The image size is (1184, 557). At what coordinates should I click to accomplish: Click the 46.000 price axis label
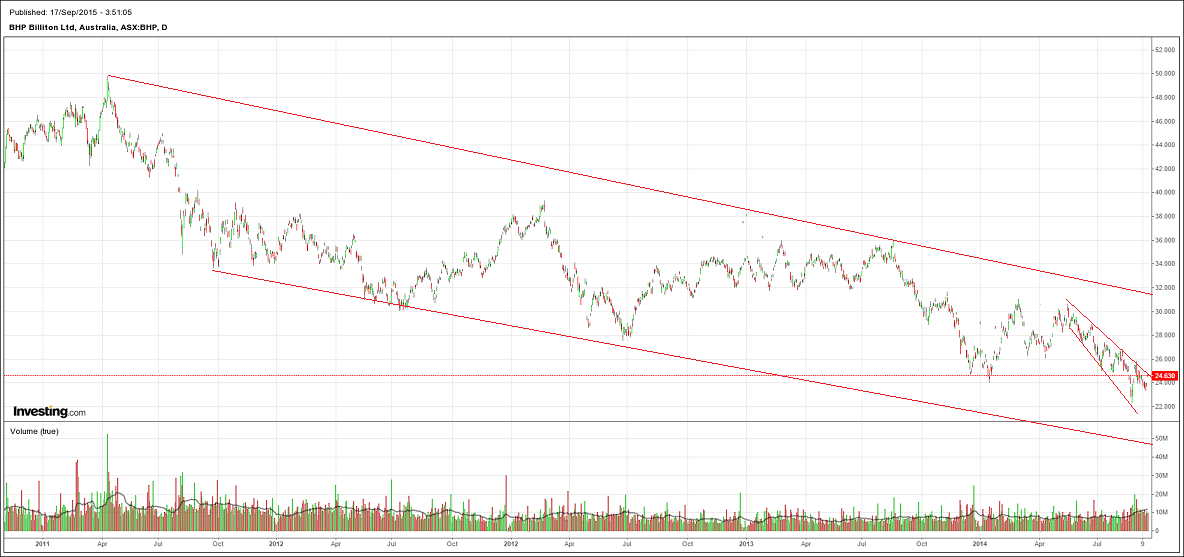1165,122
